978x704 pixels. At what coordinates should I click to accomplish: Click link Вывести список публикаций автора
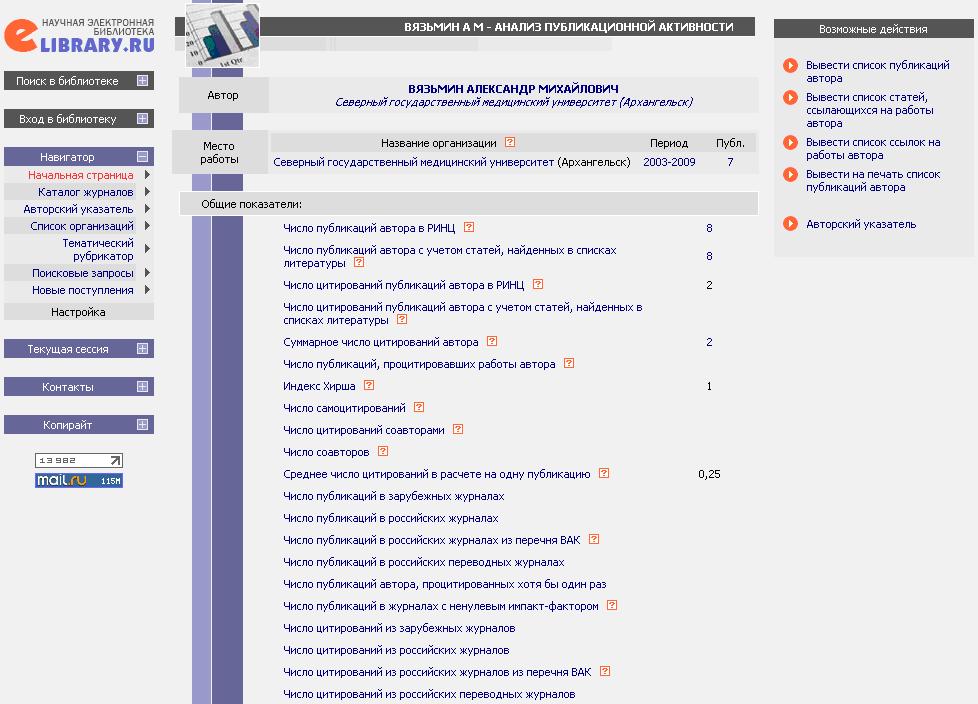point(878,72)
